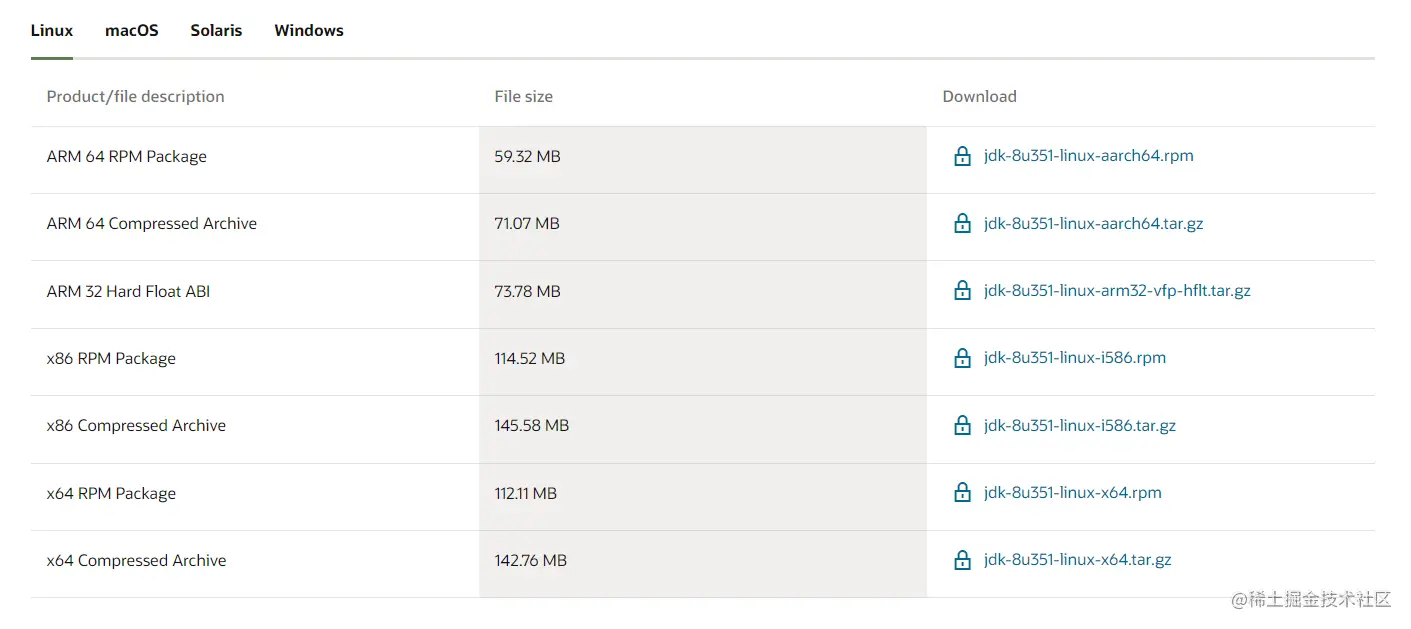Click lock icon beside arm32-vfp-hflt download

coord(962,291)
